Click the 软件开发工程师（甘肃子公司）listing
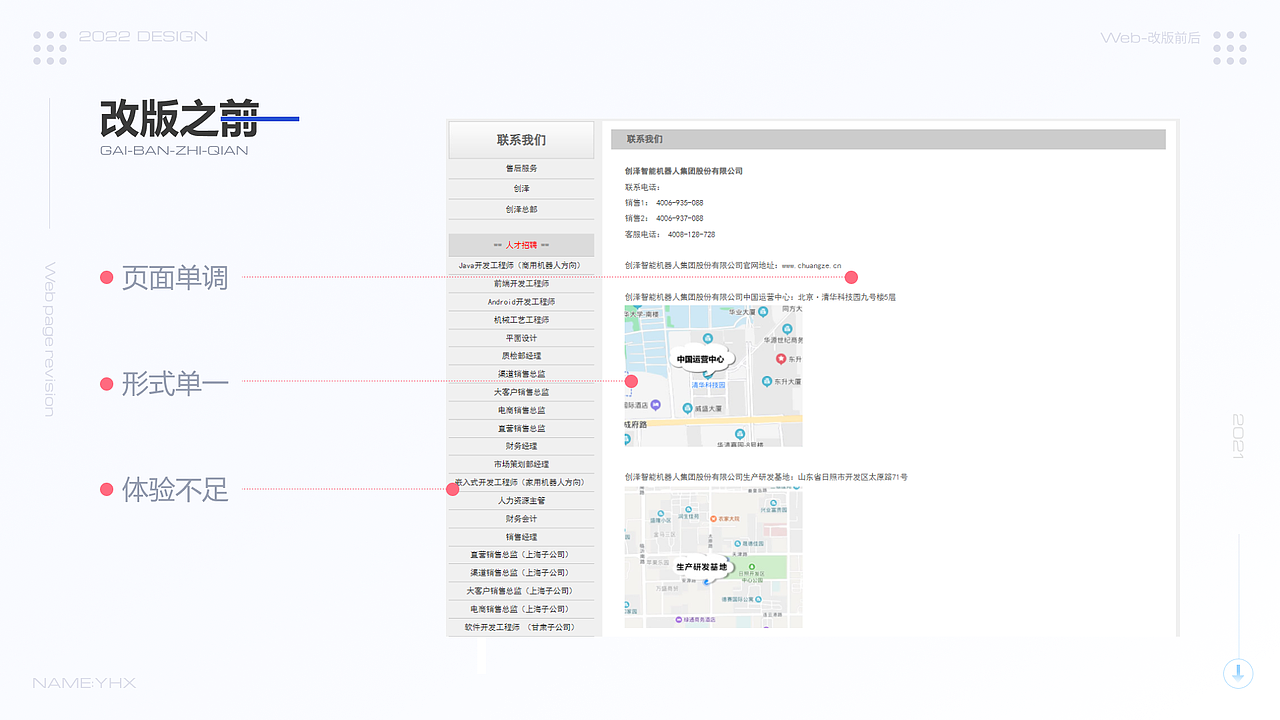Viewport: 1280px width, 720px height. click(520, 627)
